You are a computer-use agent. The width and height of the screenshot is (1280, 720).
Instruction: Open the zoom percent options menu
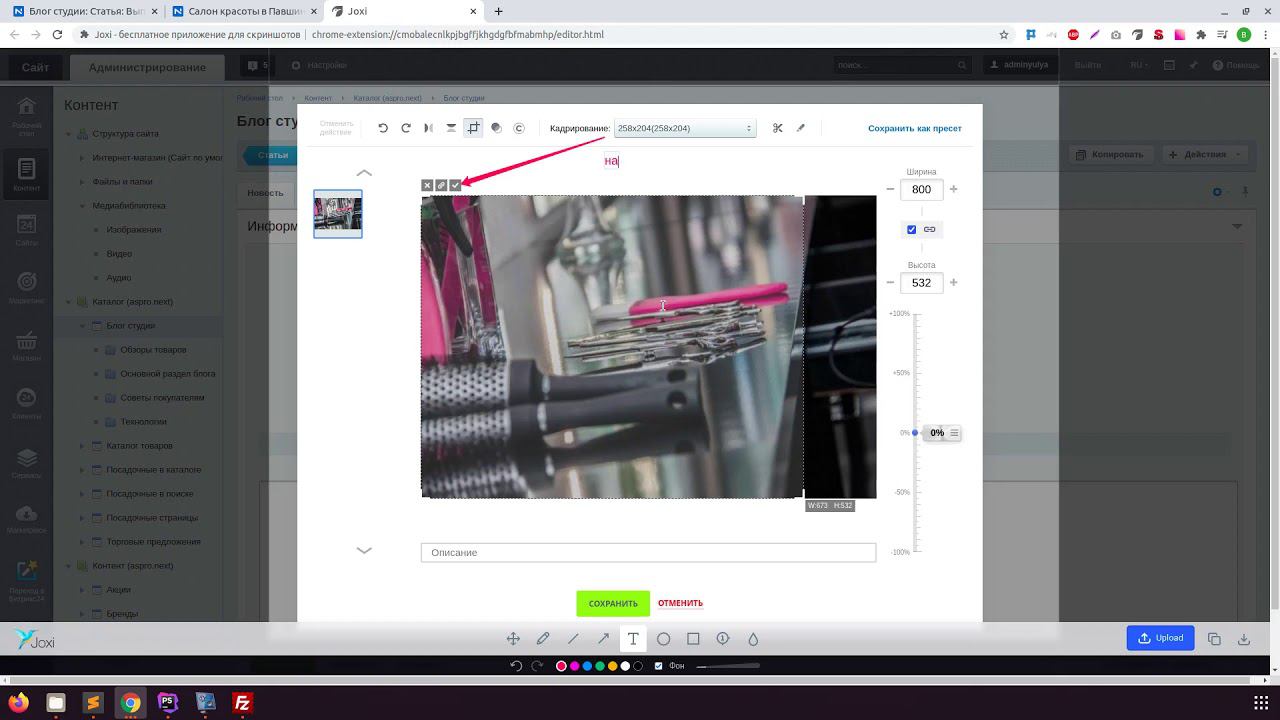click(x=954, y=433)
